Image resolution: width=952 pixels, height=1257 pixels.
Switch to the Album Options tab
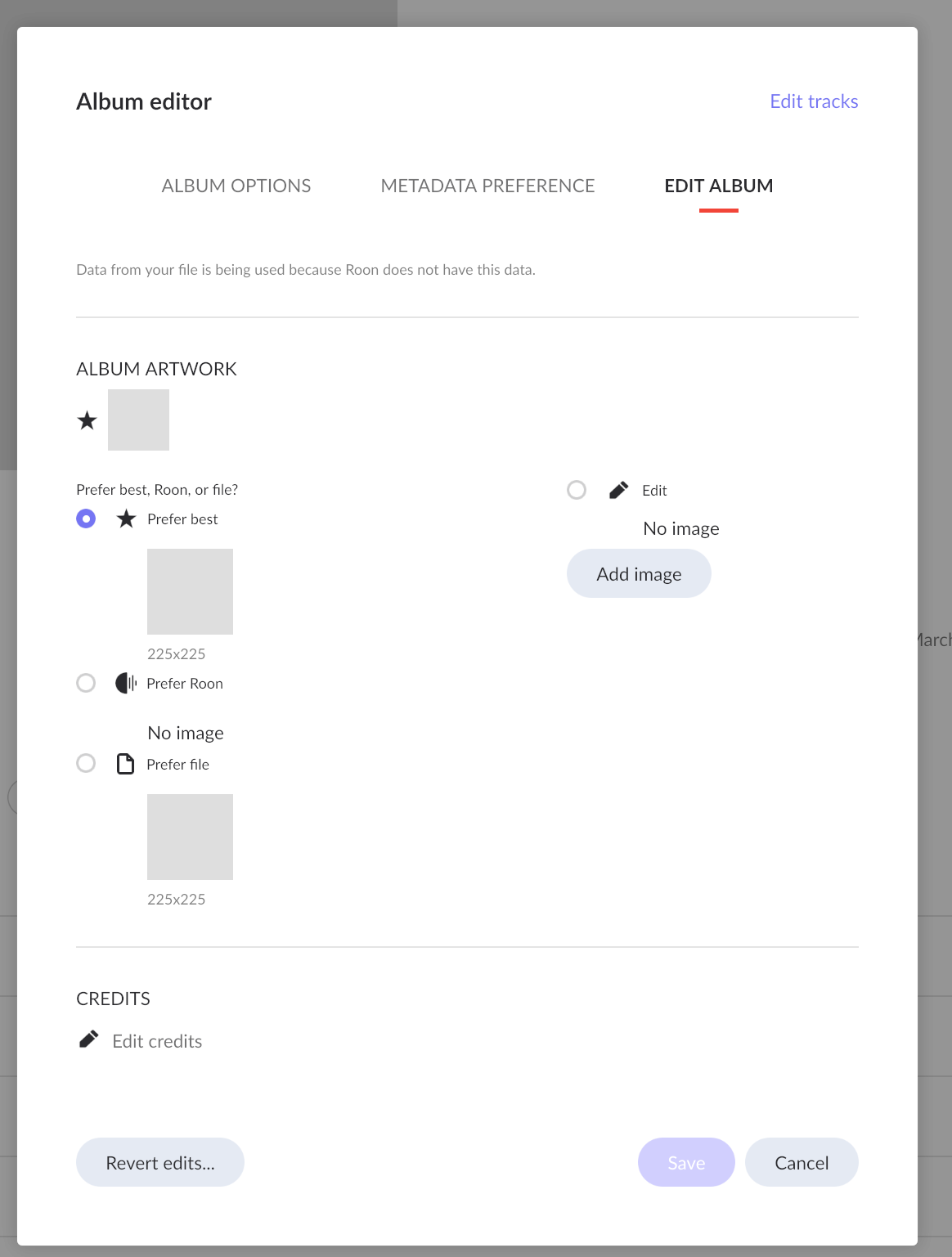[x=236, y=186]
